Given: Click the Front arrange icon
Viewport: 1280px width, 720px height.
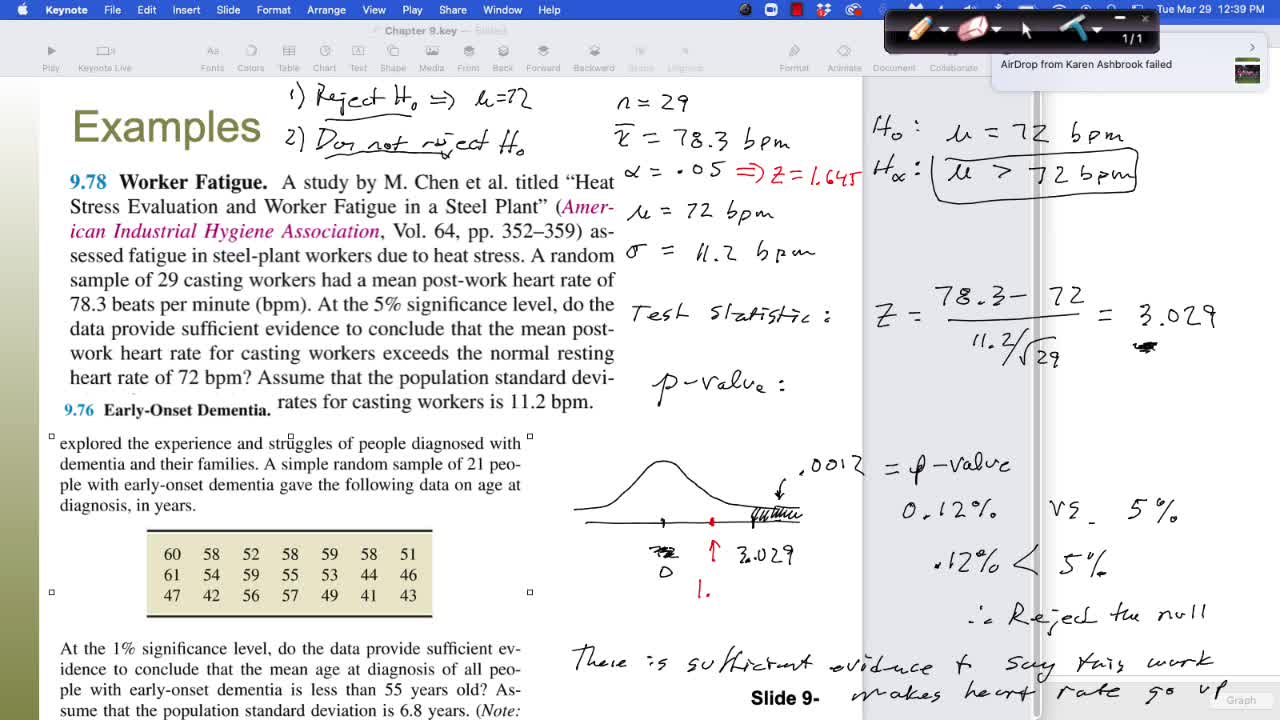Looking at the screenshot, I should pyautogui.click(x=468, y=57).
